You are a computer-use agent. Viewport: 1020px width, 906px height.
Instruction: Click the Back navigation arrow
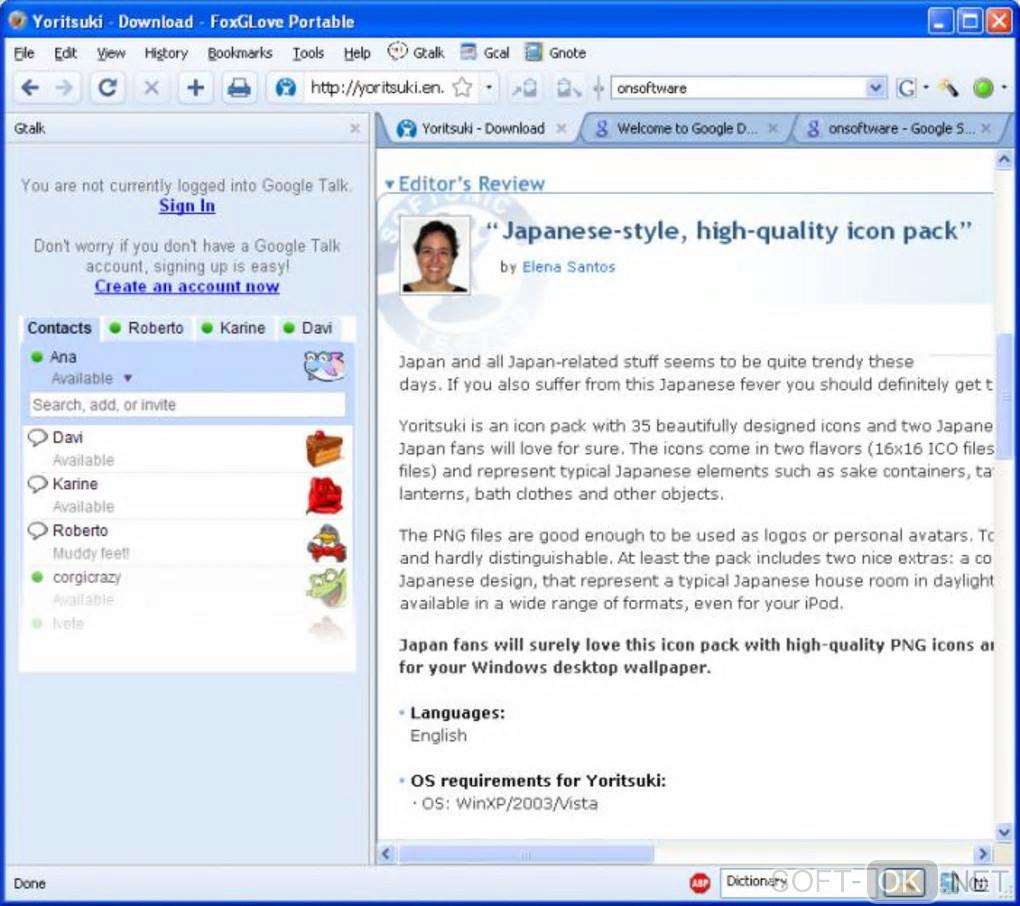pos(30,87)
